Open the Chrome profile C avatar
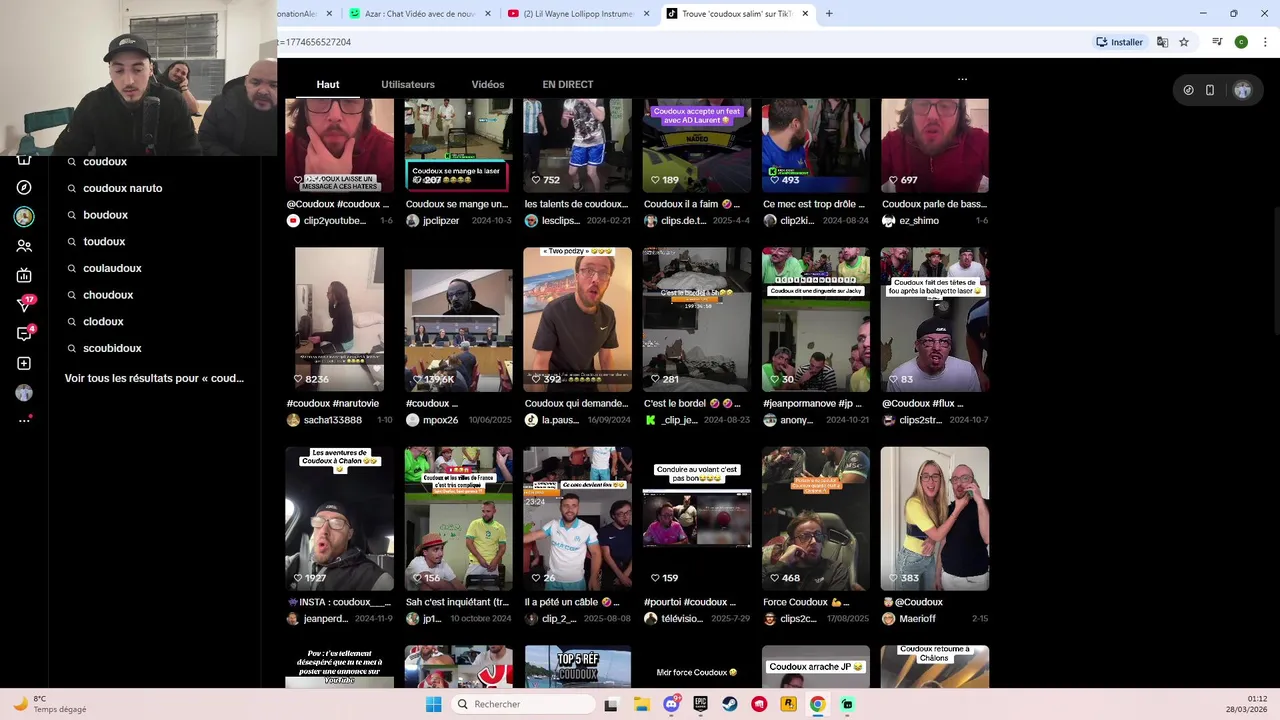 pos(1241,42)
